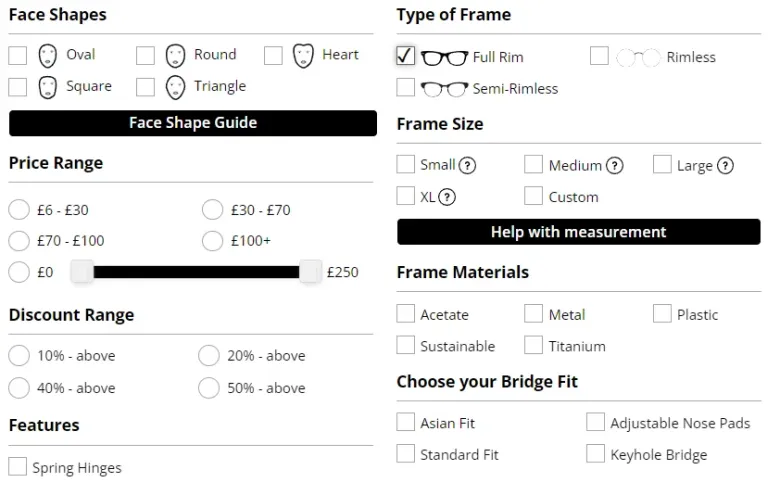Enable the Titanium material checkbox
The image size is (780, 495).
coord(533,346)
